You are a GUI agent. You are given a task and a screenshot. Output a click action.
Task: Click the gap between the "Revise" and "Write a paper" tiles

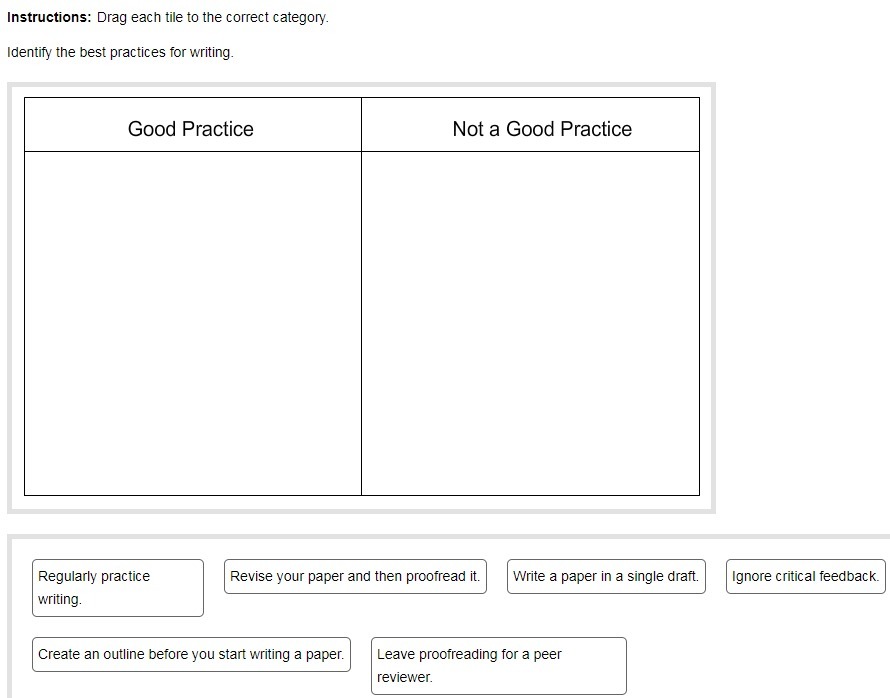(497, 577)
